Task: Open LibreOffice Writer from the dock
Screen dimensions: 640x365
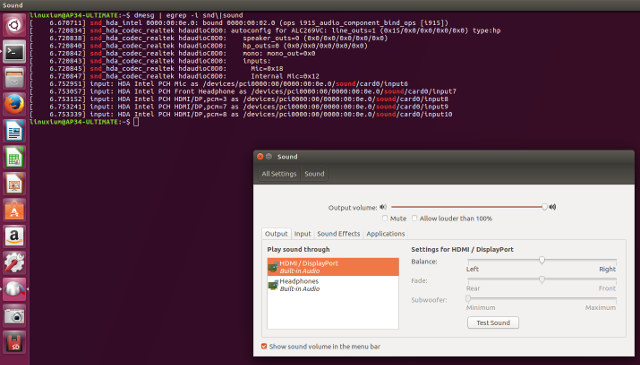Action: coord(14,131)
